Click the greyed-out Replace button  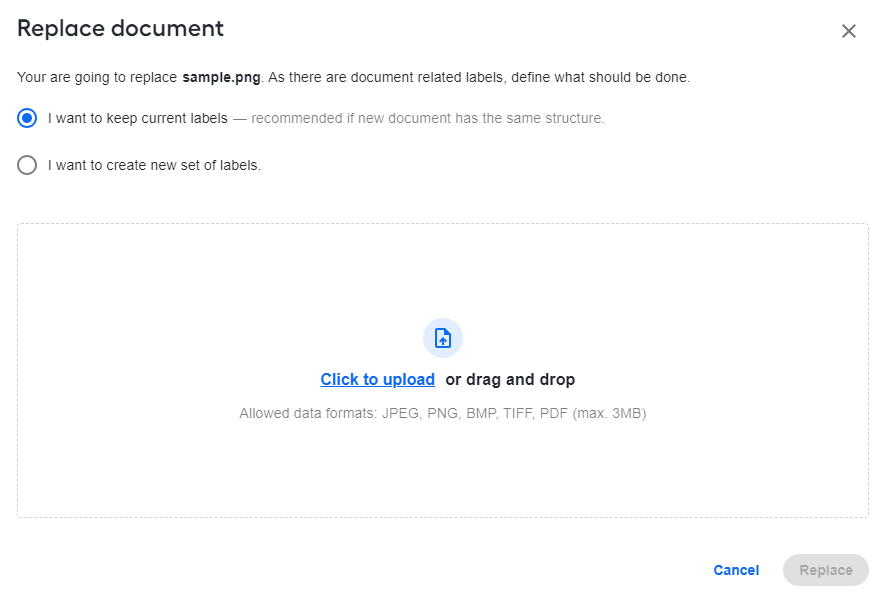coord(826,570)
